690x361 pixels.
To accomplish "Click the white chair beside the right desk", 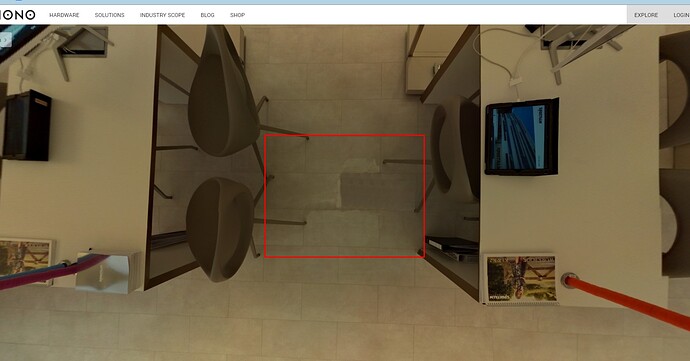I will 455,147.
